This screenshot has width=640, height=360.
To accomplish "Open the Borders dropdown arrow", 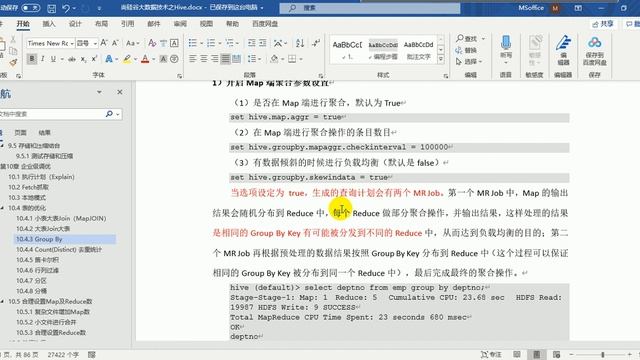I will click(x=301, y=59).
